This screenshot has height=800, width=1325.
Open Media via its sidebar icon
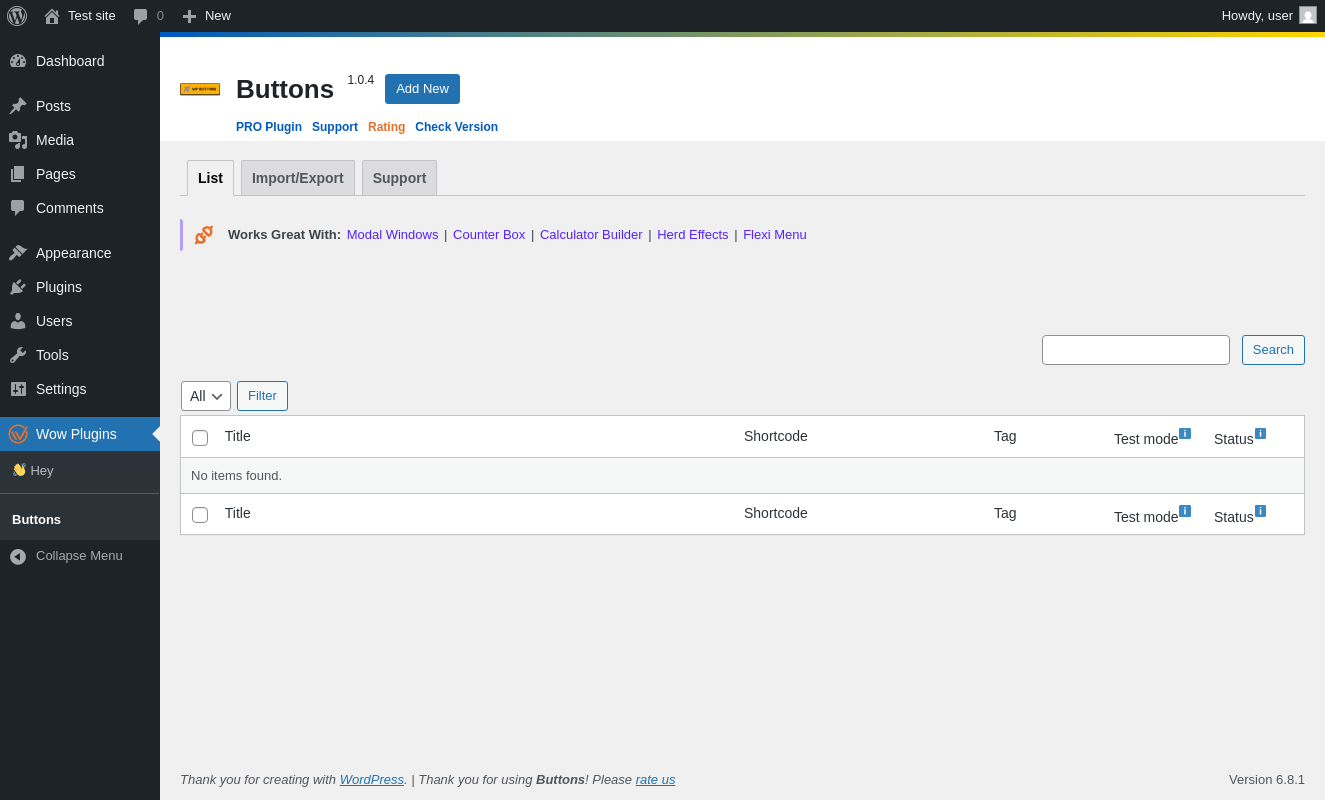click(18, 140)
